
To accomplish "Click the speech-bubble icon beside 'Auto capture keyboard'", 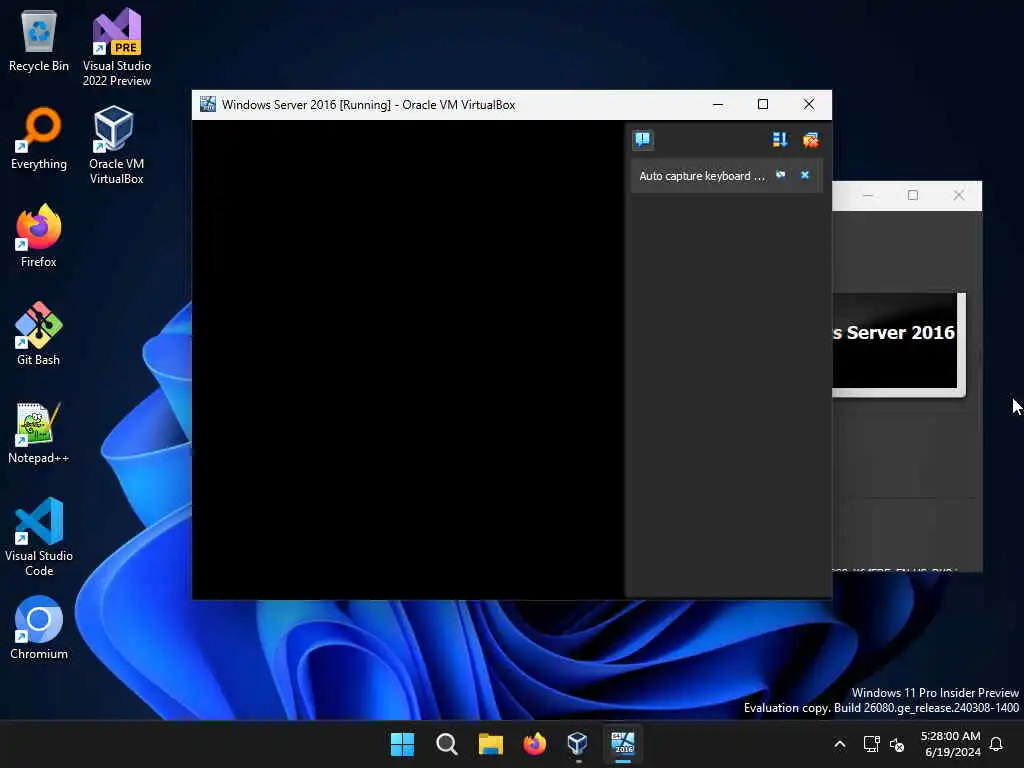I will [x=780, y=175].
